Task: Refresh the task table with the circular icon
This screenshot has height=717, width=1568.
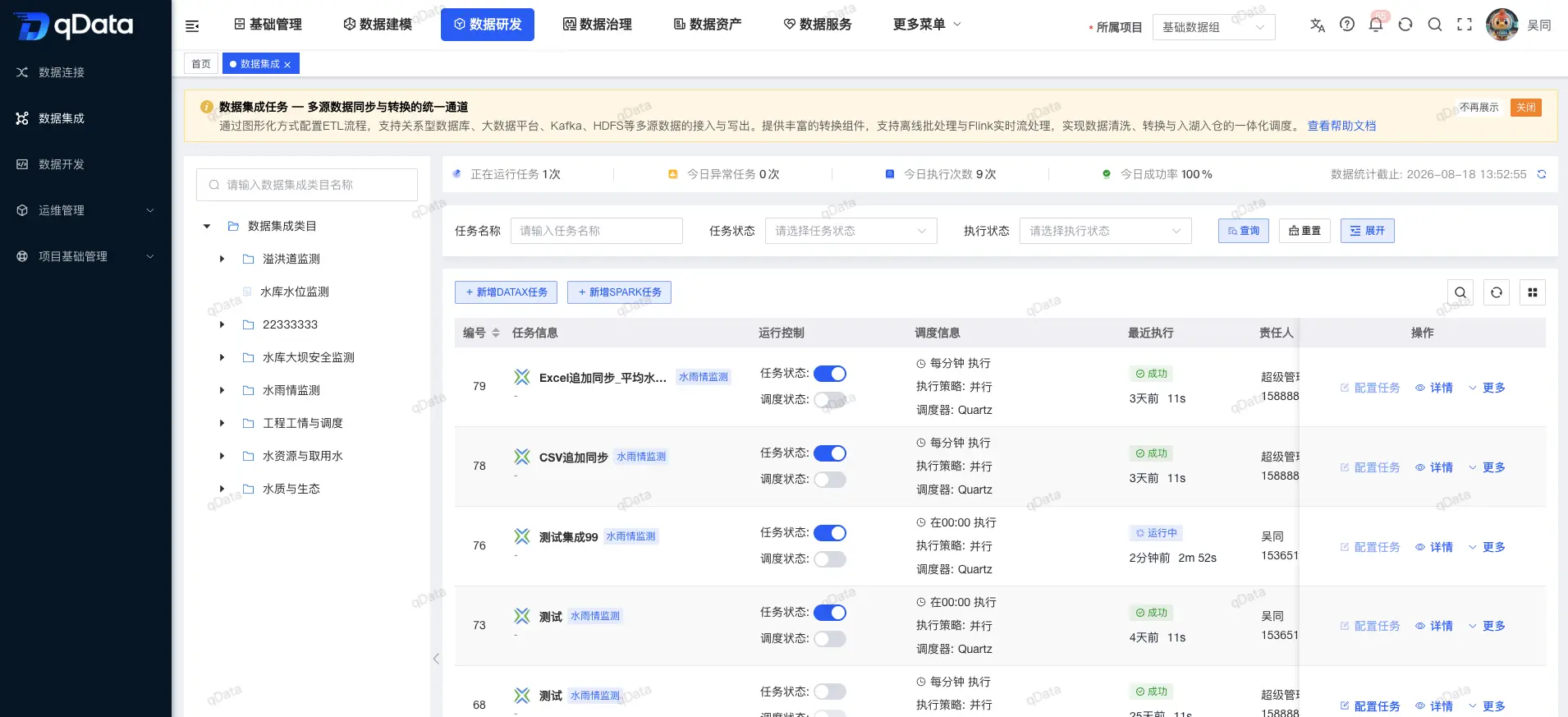Action: click(x=1497, y=292)
